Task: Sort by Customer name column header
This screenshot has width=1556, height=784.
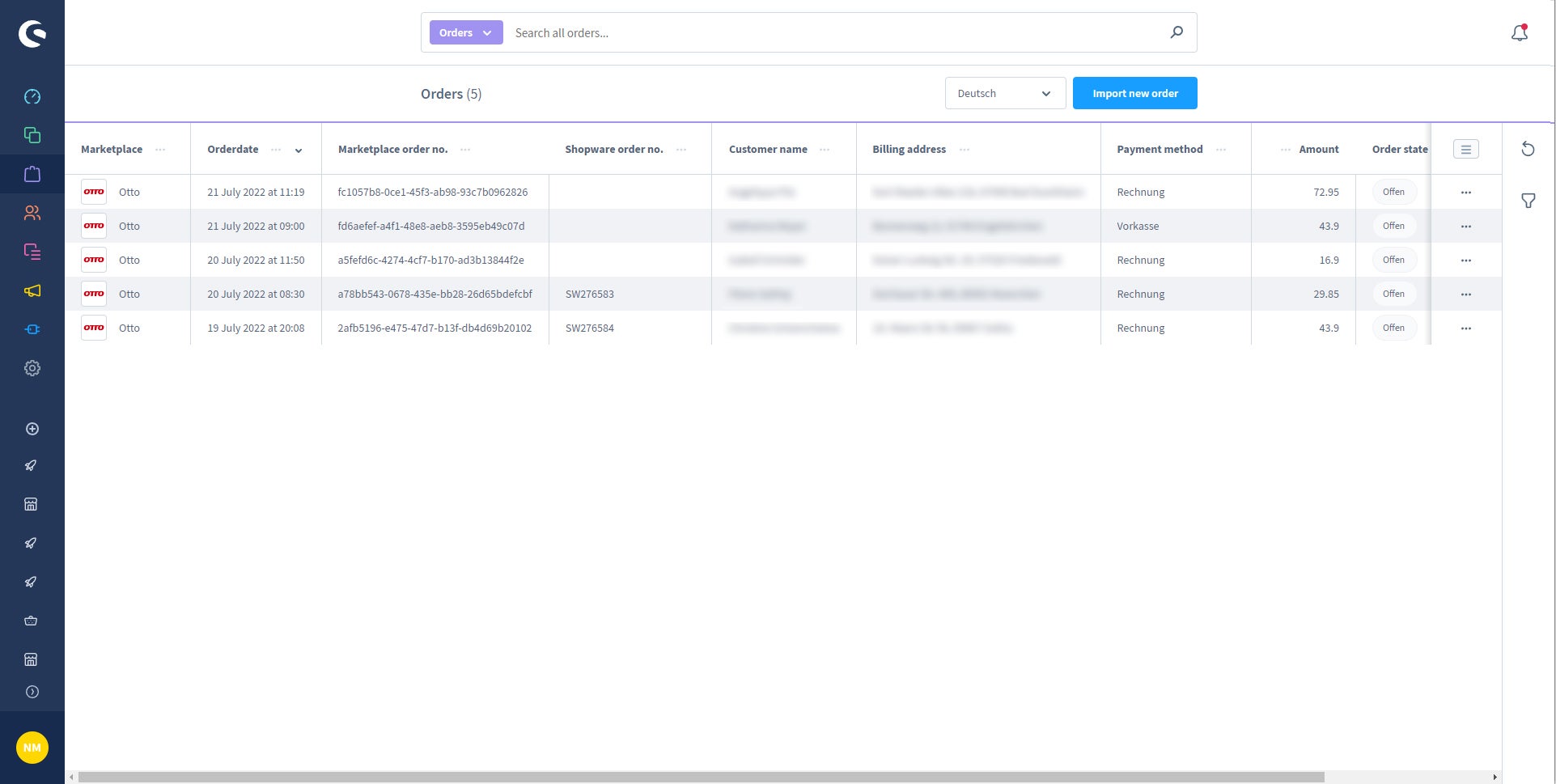Action: coord(768,150)
